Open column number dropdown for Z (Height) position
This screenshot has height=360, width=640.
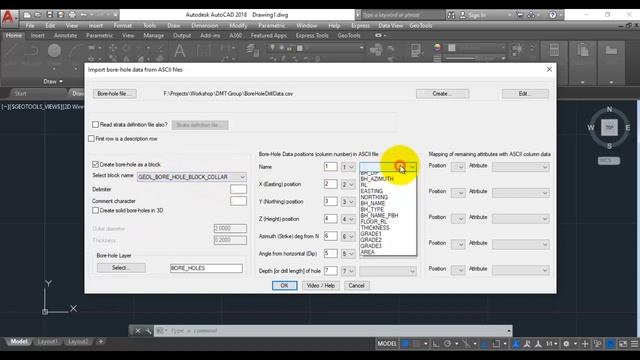(x=348, y=219)
